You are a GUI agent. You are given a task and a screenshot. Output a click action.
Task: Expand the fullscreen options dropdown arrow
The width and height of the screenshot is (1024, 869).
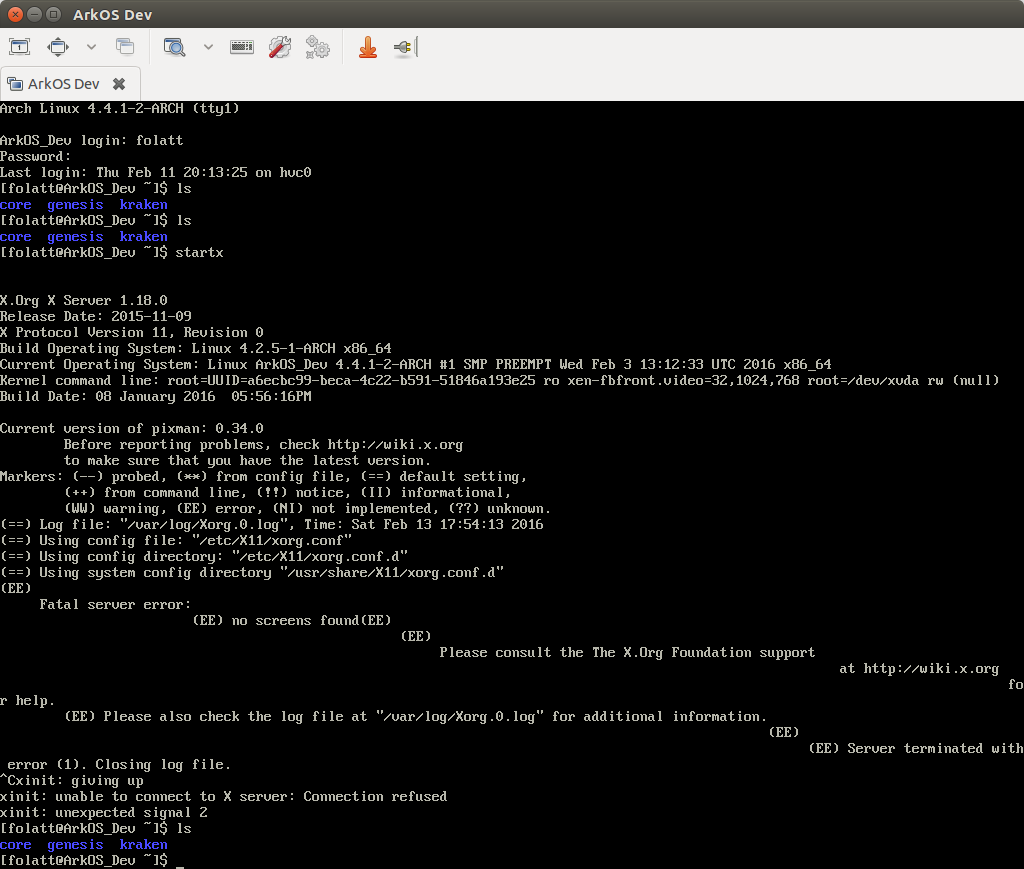tap(92, 47)
